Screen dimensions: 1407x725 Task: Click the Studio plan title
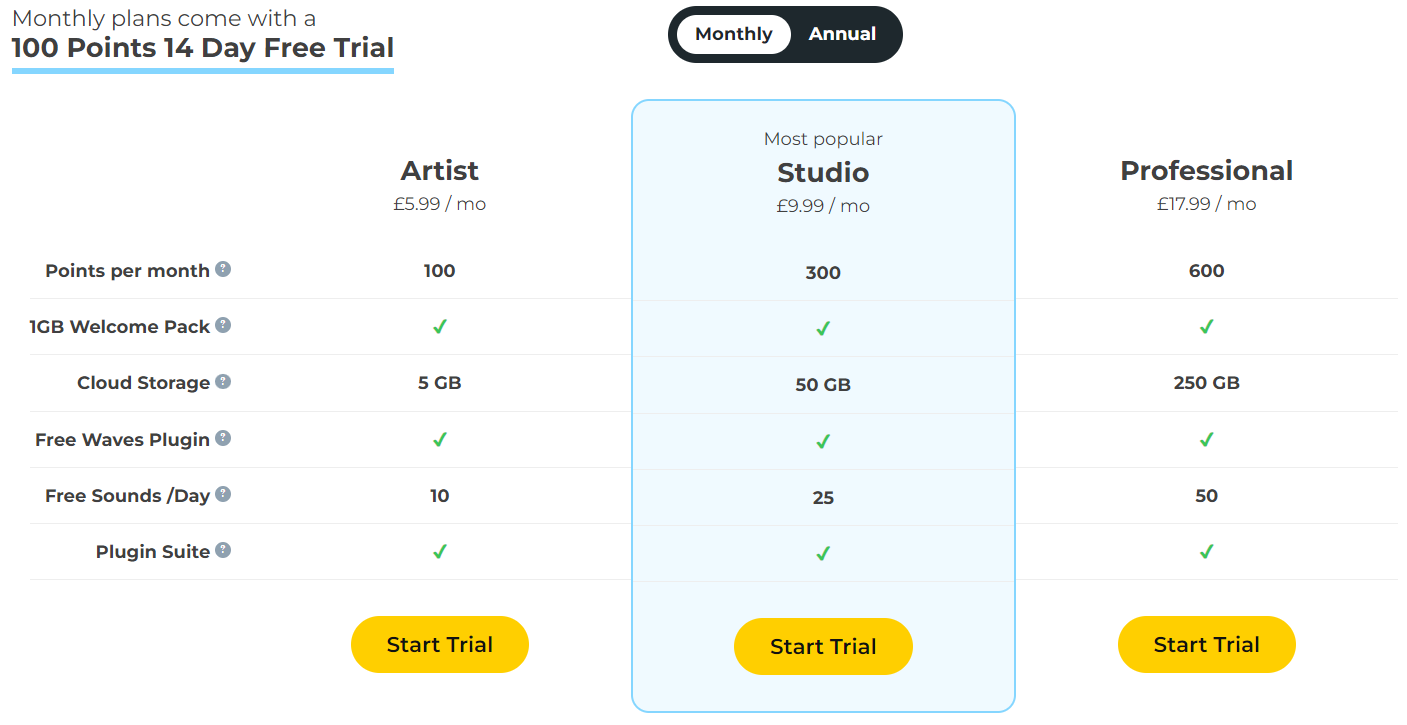823,173
